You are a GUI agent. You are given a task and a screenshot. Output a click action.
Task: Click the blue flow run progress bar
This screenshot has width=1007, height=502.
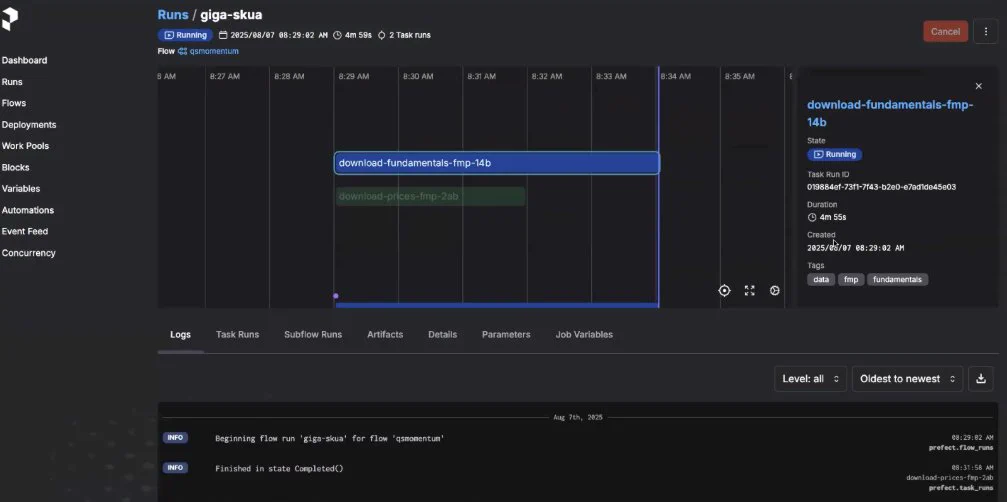(x=496, y=305)
